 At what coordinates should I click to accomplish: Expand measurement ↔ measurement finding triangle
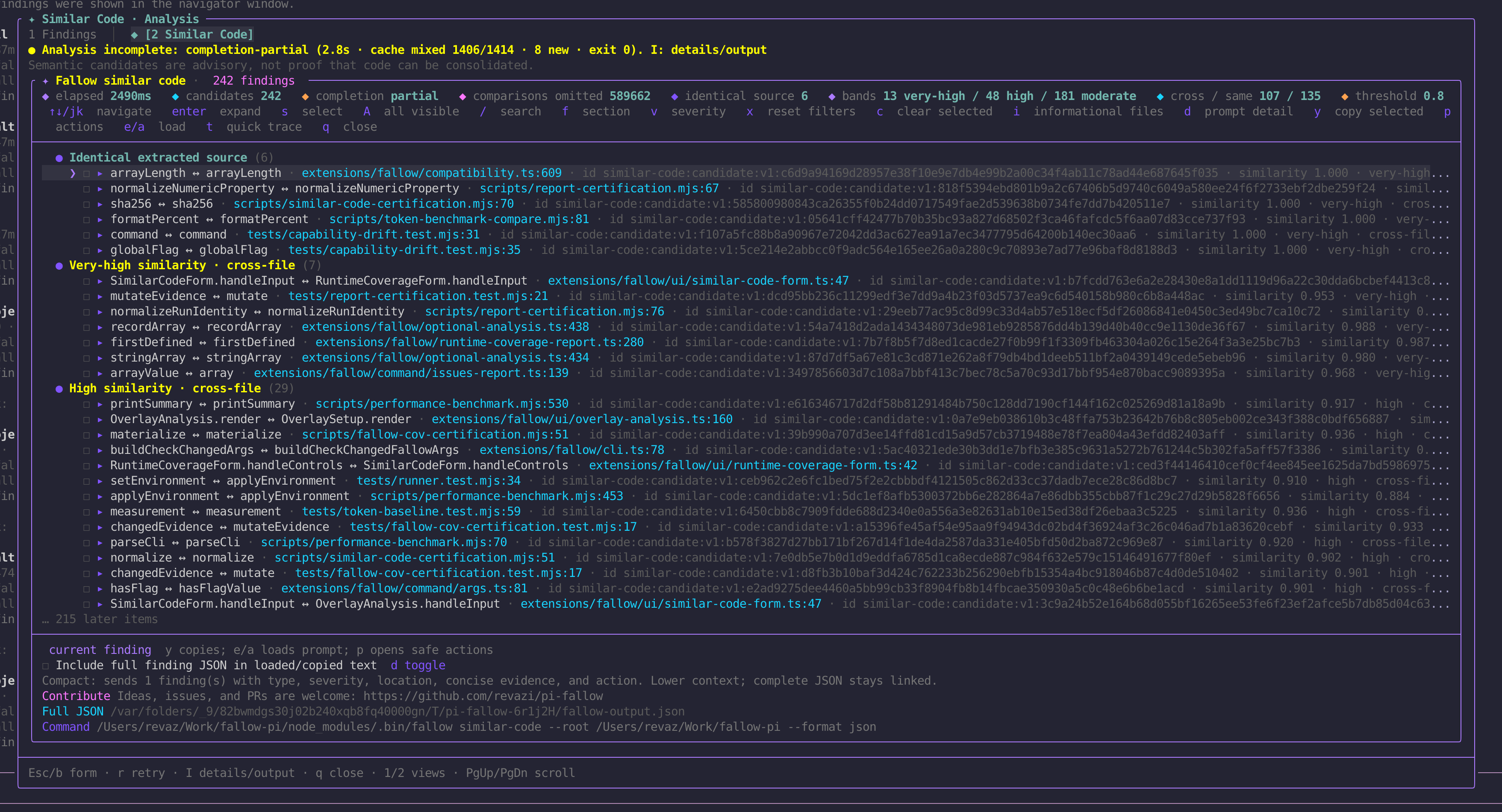click(x=100, y=512)
